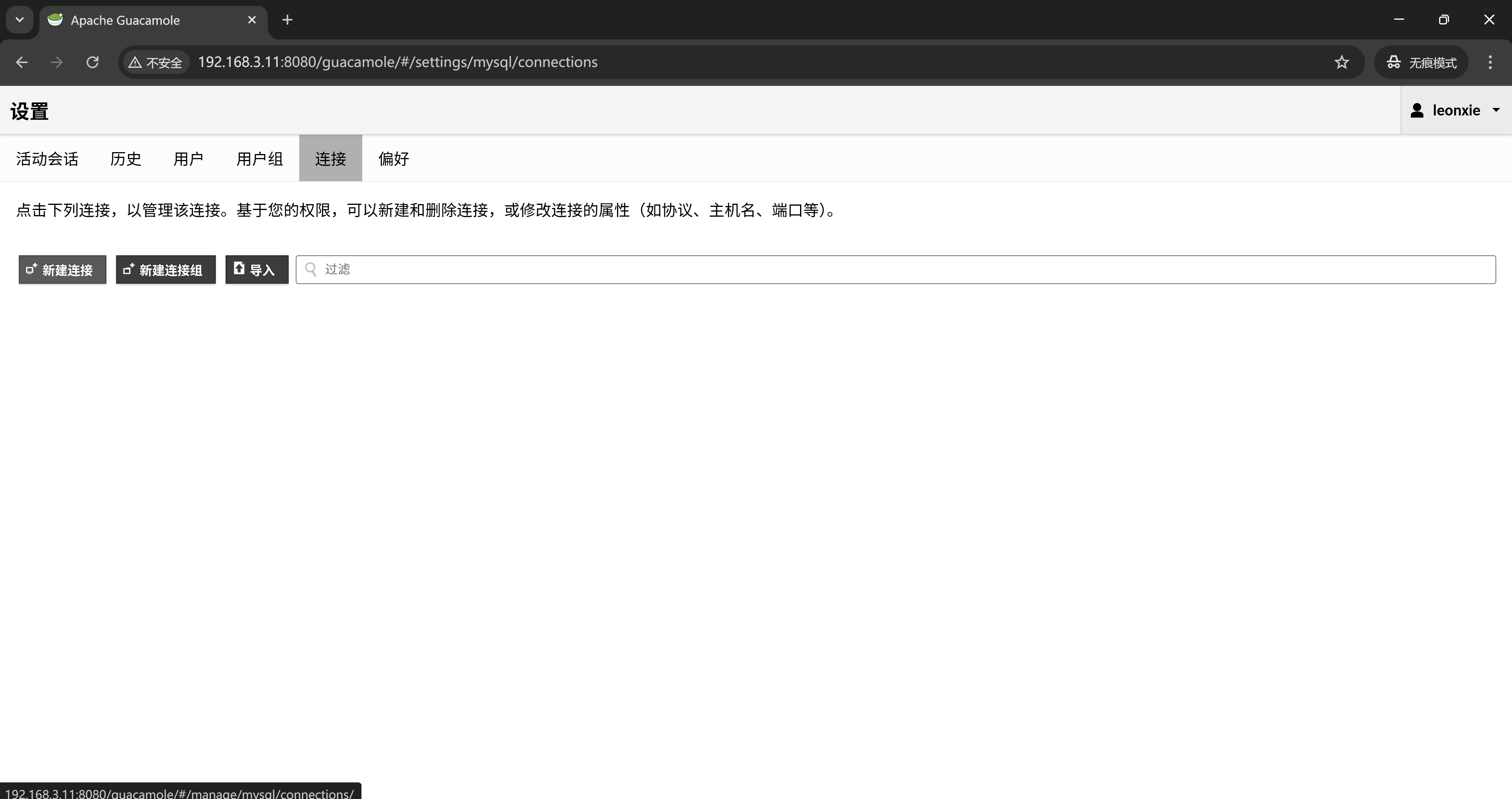Click the 新建连接 button
This screenshot has height=799, width=1512.
tap(62, 269)
